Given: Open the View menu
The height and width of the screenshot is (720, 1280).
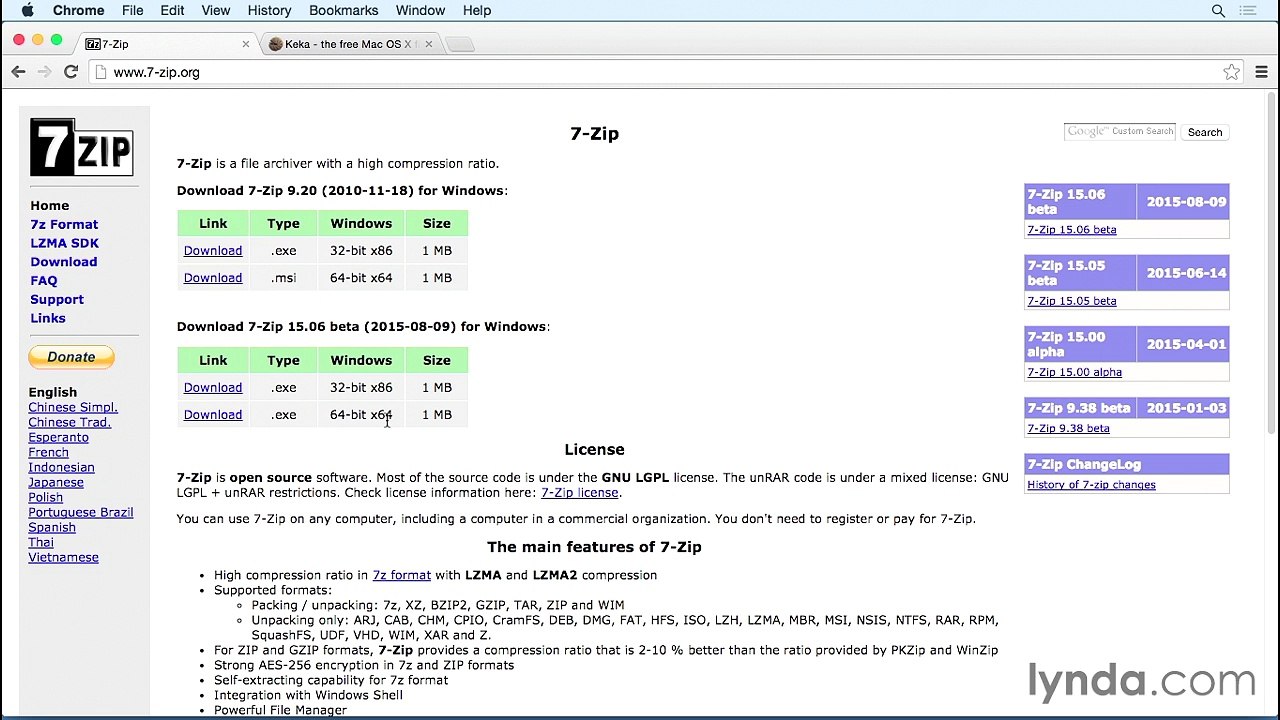Looking at the screenshot, I should (x=216, y=10).
